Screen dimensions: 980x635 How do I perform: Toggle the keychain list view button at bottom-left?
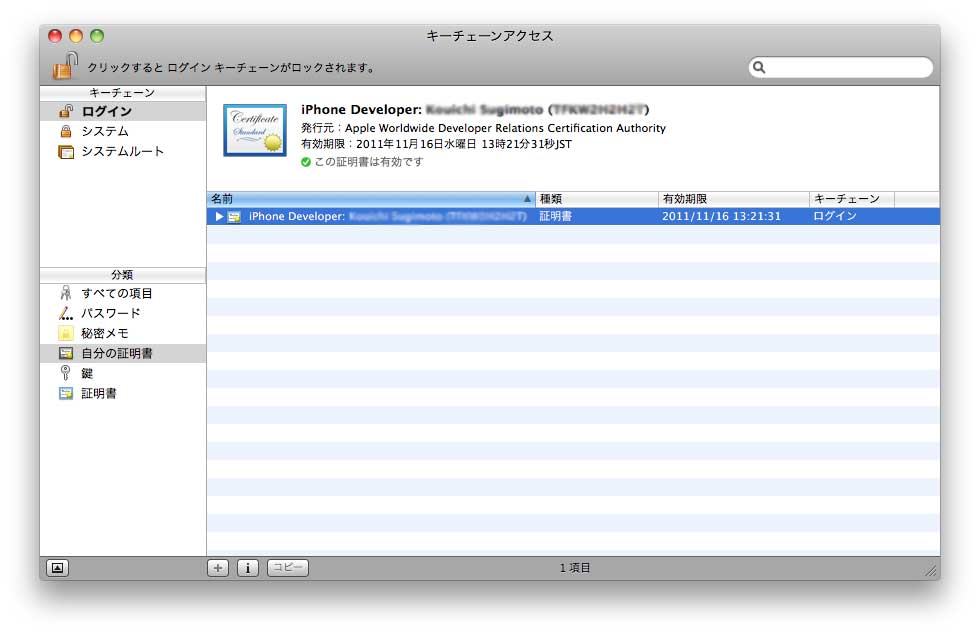[57, 568]
